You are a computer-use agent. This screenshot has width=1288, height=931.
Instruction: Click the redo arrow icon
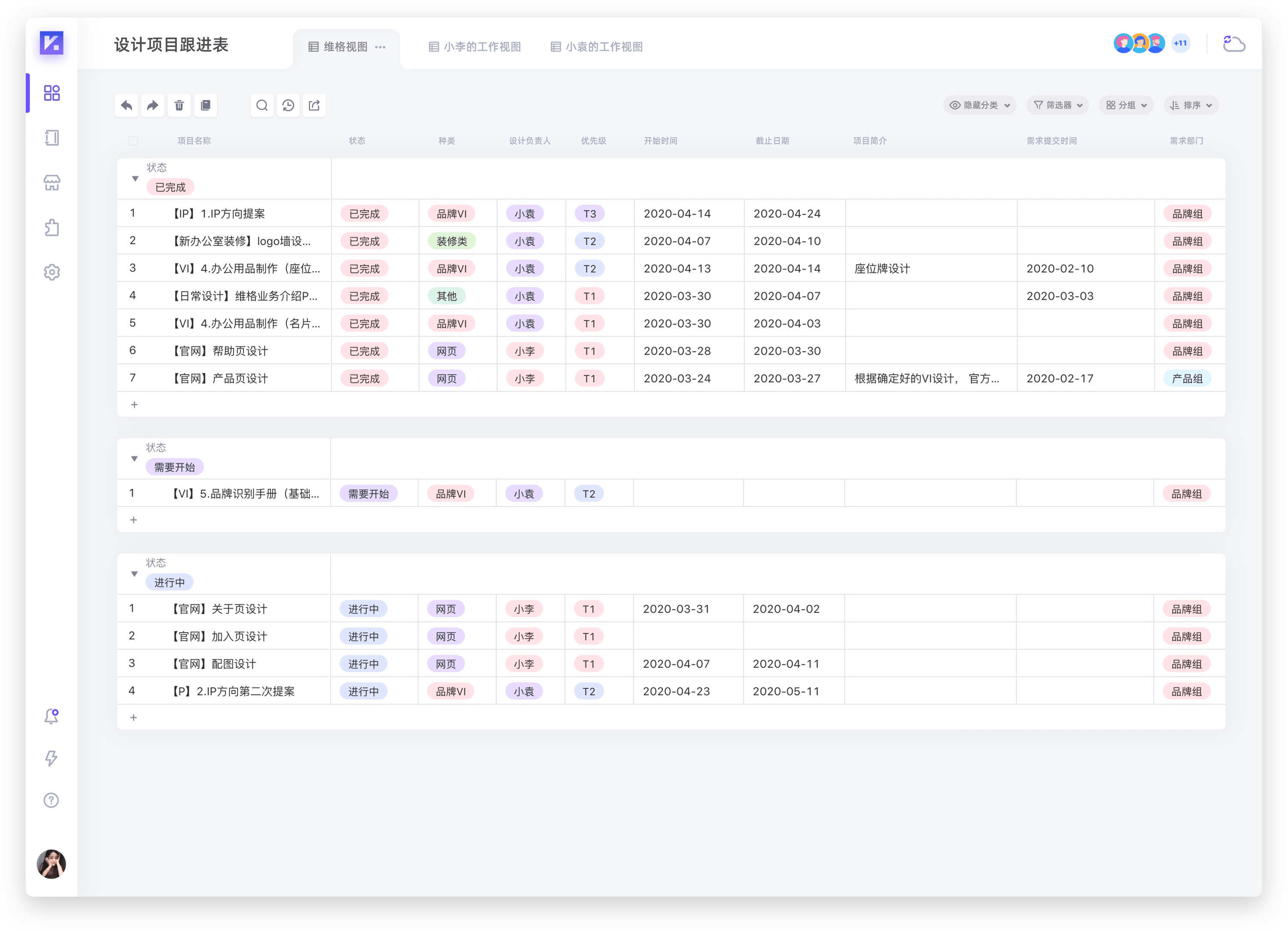pos(153,105)
